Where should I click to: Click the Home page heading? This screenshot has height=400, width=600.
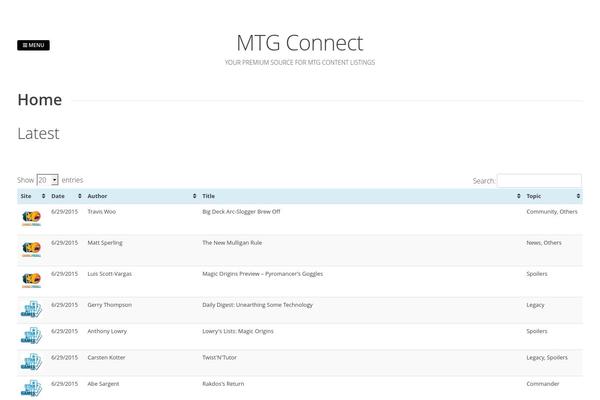click(40, 100)
